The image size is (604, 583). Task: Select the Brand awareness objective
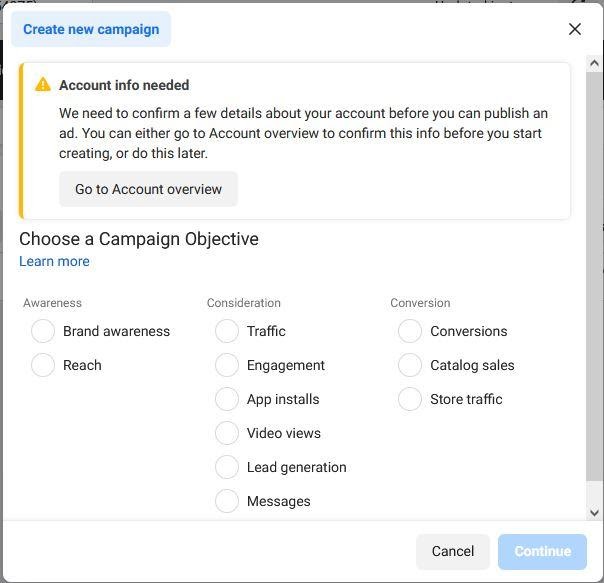(x=43, y=331)
